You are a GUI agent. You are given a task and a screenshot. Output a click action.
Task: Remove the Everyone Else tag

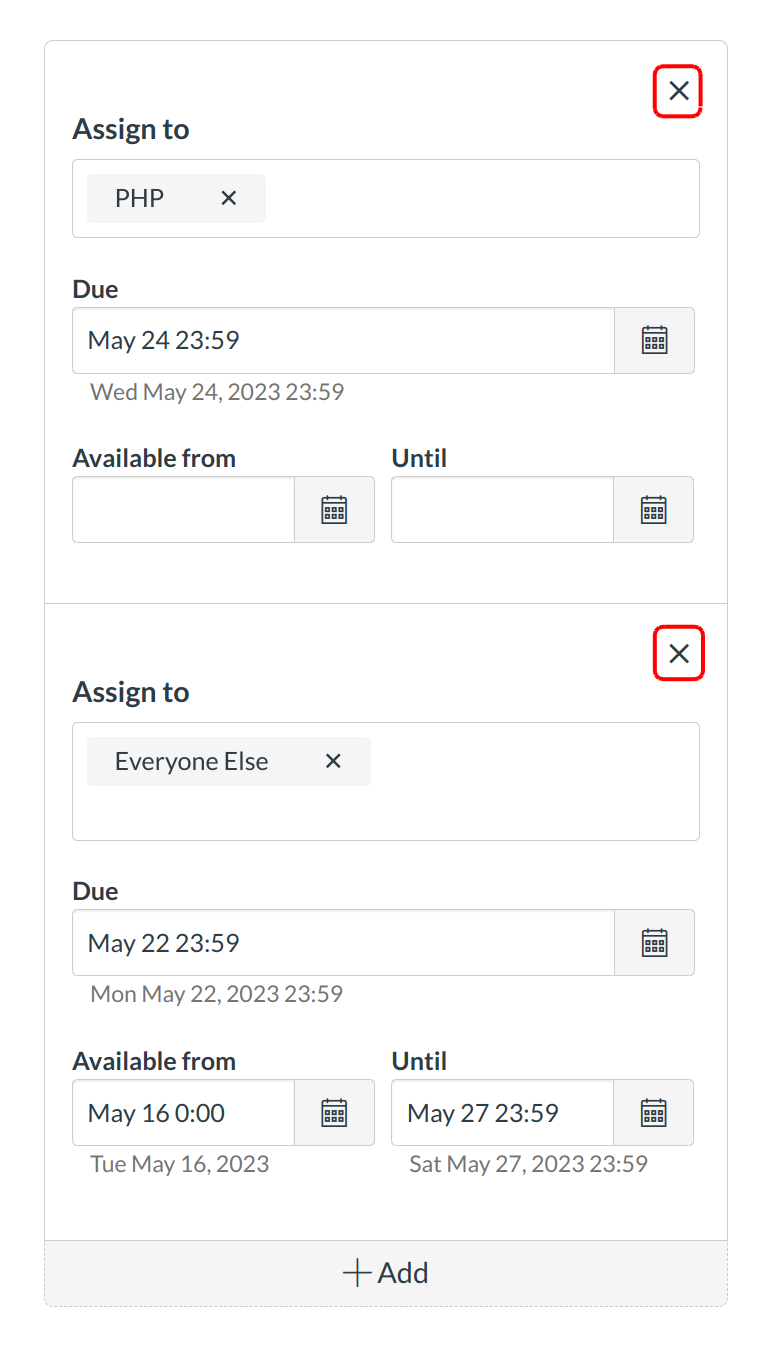click(333, 761)
